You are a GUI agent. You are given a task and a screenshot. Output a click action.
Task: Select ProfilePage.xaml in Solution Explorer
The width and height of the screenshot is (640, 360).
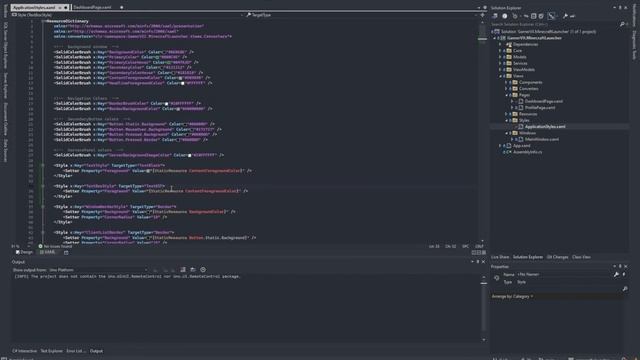click(540, 107)
